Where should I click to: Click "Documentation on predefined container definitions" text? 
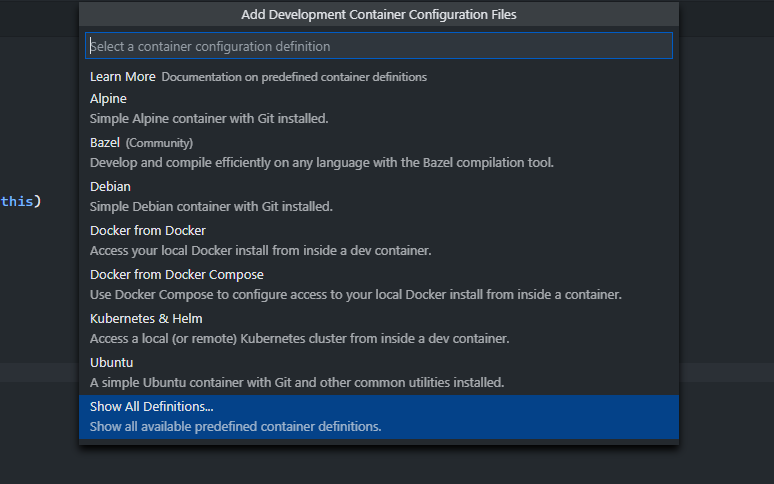coord(294,77)
